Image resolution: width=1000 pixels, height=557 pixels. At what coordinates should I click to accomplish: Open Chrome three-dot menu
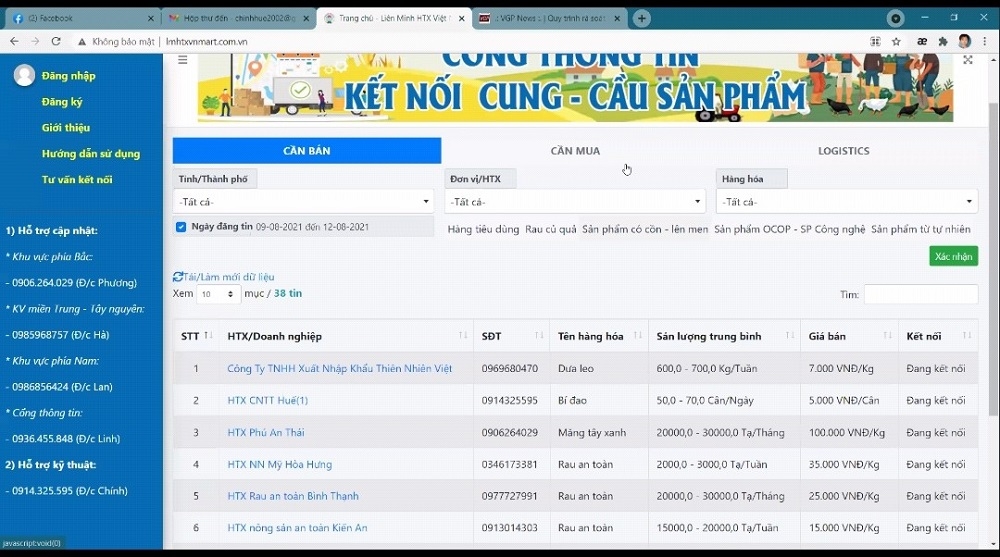[x=985, y=41]
